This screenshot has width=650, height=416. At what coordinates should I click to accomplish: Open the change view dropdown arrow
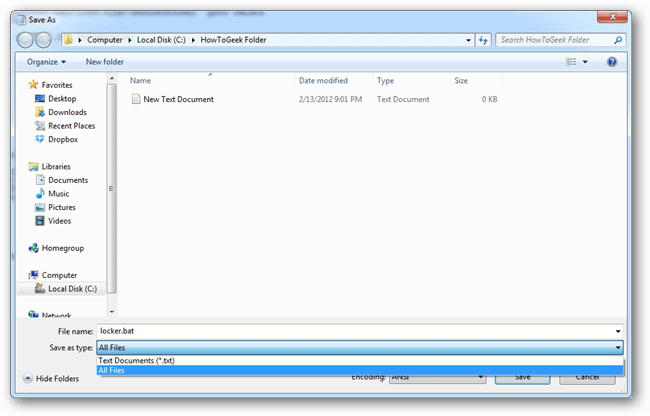pos(586,61)
